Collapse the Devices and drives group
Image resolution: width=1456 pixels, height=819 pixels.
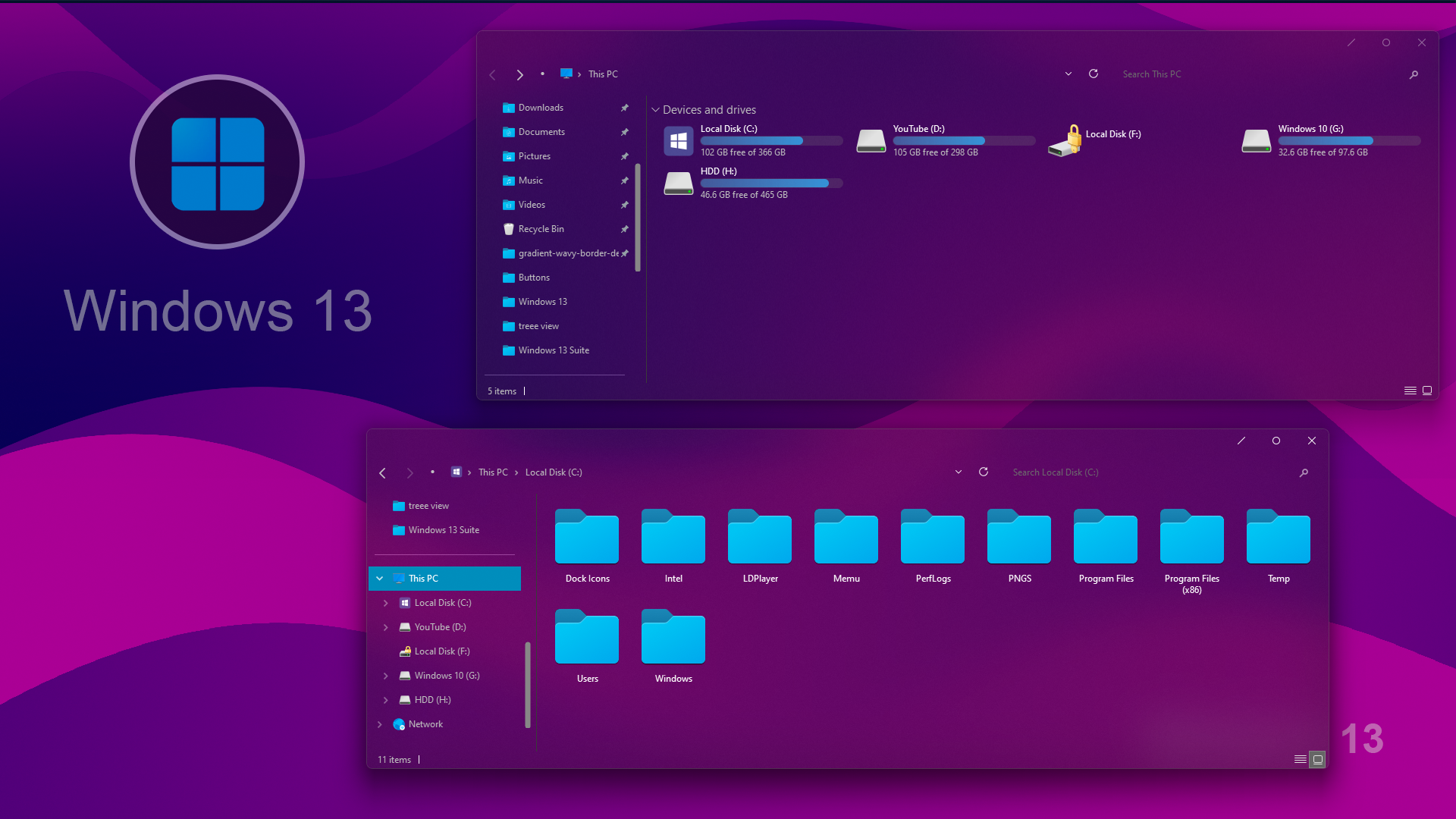(x=655, y=110)
